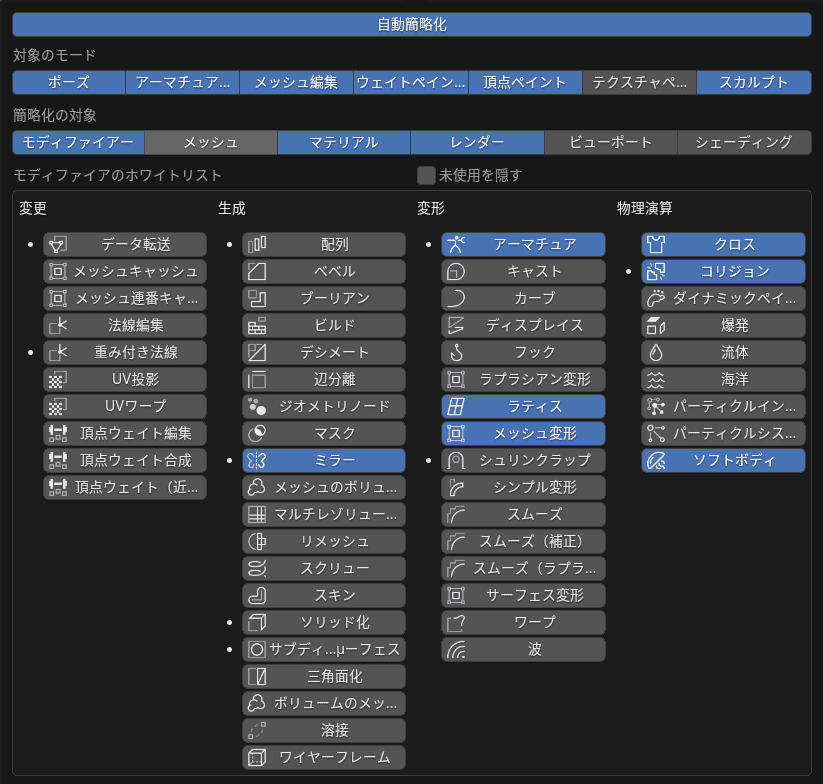Enable the 未使用を隠す checkbox
The width and height of the screenshot is (823, 784).
pyautogui.click(x=426, y=175)
